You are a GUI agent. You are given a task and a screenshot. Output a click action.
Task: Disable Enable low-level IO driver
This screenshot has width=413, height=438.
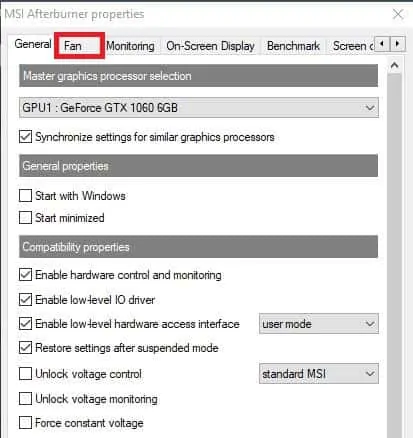coord(26,299)
